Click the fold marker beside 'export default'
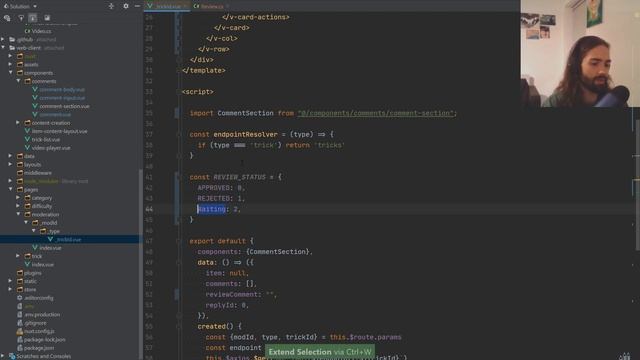 pos(179,241)
